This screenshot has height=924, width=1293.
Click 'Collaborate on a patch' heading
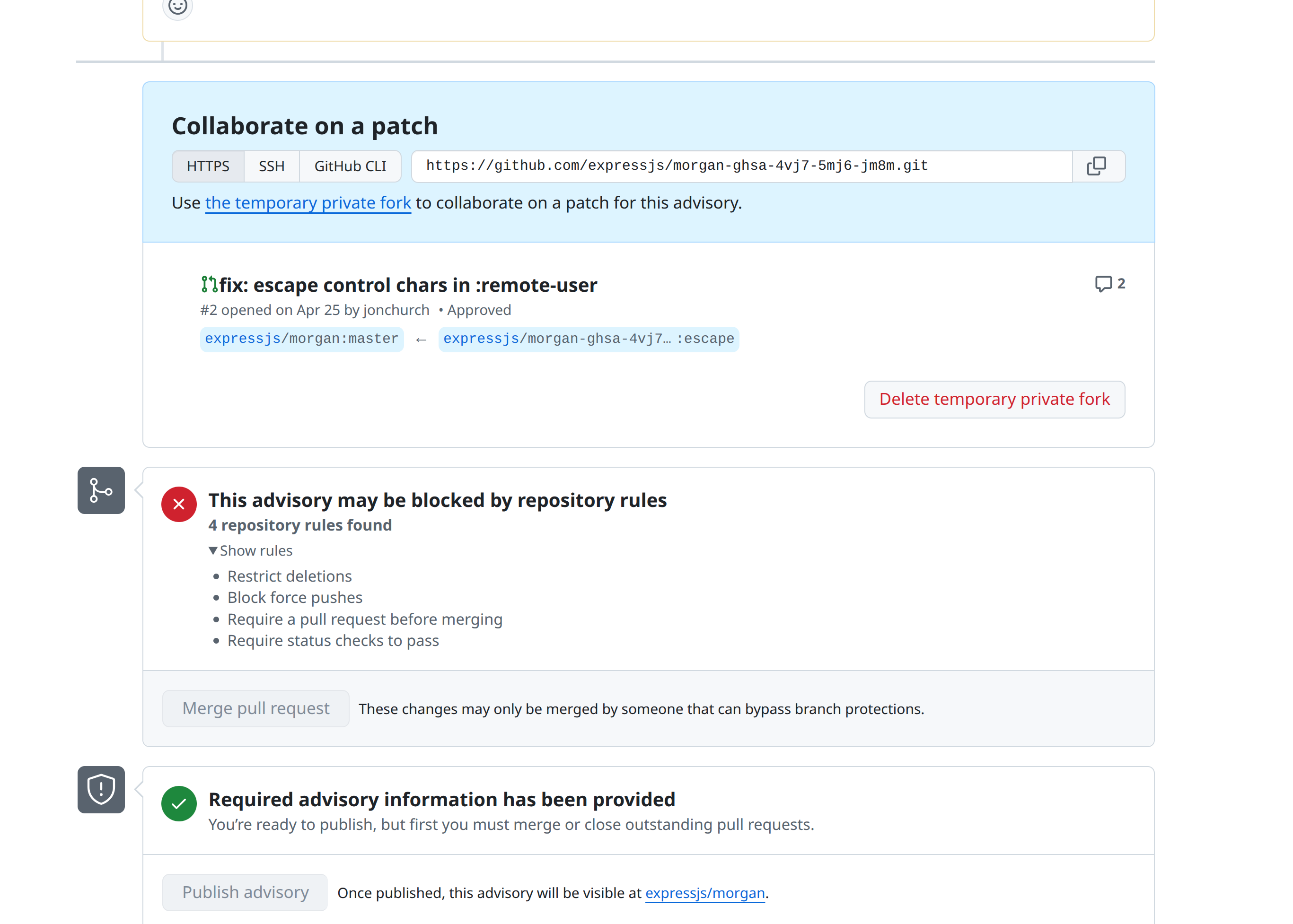pyautogui.click(x=305, y=126)
